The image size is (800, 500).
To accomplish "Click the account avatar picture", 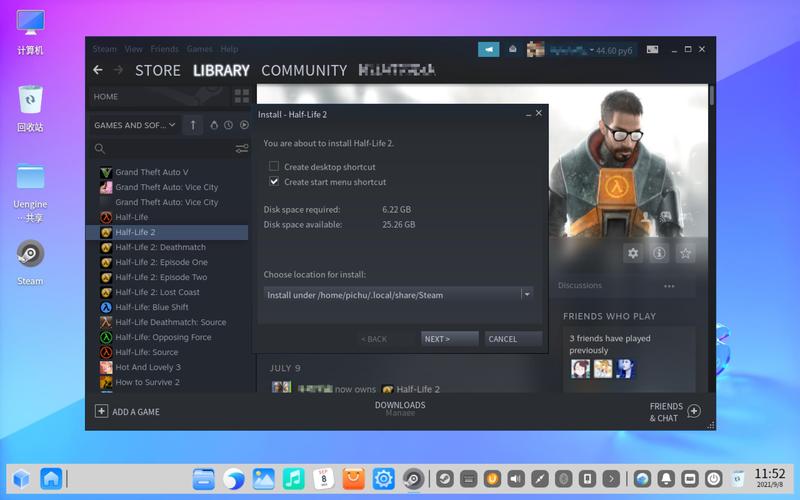I will click(535, 49).
